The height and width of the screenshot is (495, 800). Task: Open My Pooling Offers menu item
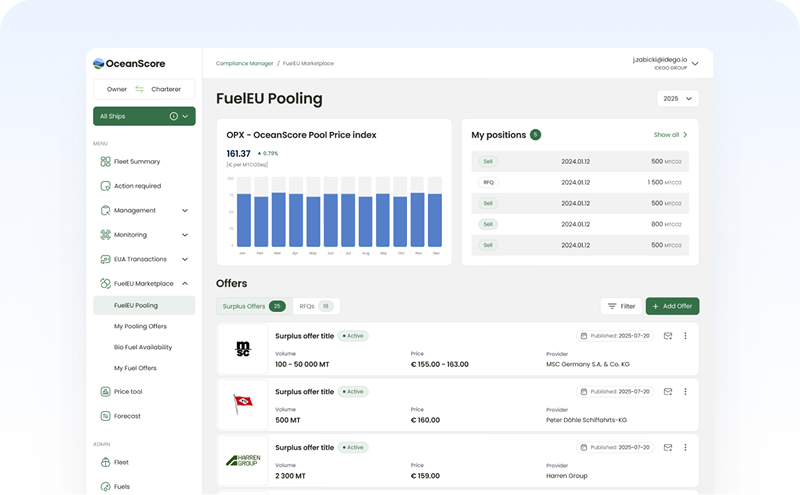coord(140,326)
